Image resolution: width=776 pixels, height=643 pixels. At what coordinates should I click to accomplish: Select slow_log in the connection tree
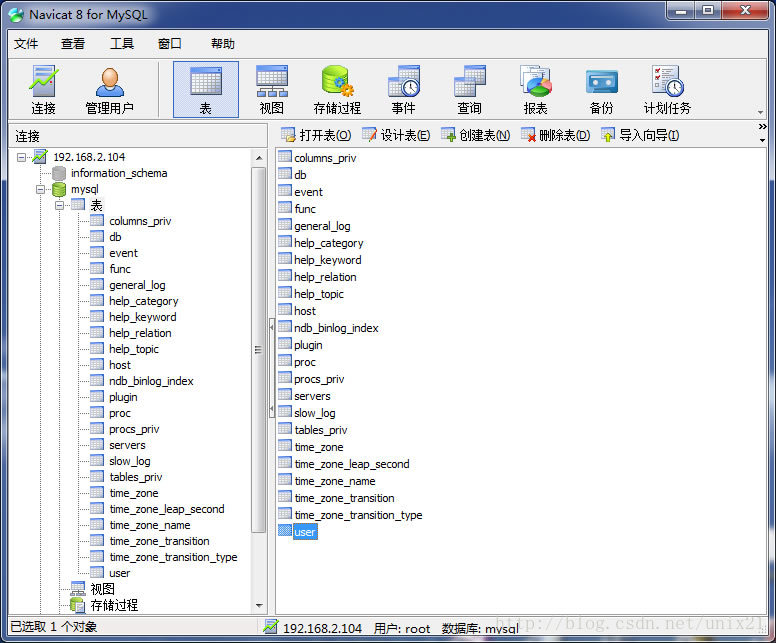130,461
